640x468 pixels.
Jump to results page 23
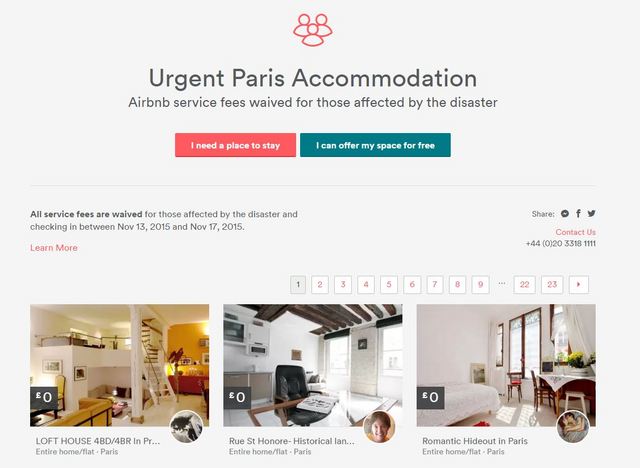pos(552,284)
